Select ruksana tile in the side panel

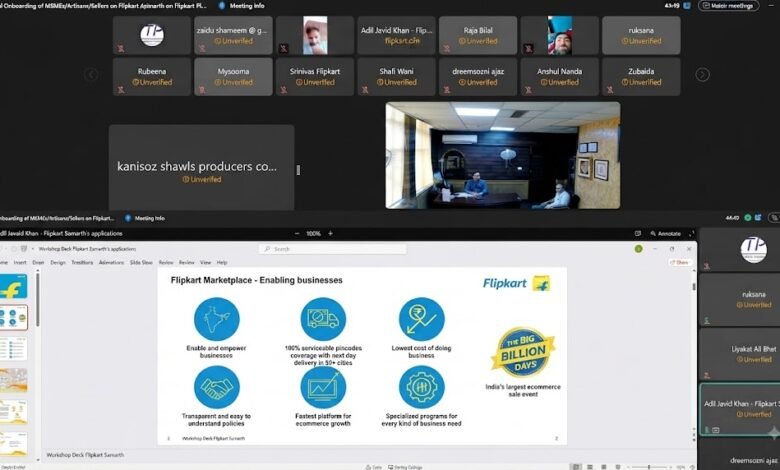[x=740, y=299]
